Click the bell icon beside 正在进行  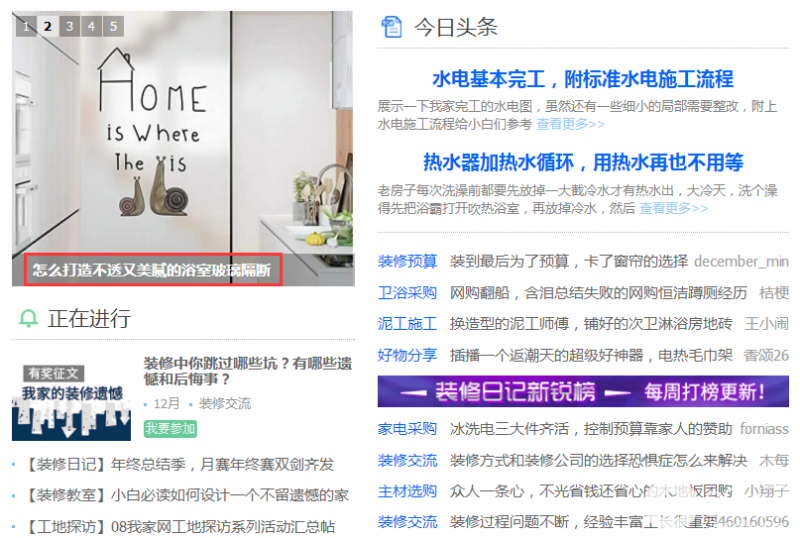pyautogui.click(x=29, y=318)
